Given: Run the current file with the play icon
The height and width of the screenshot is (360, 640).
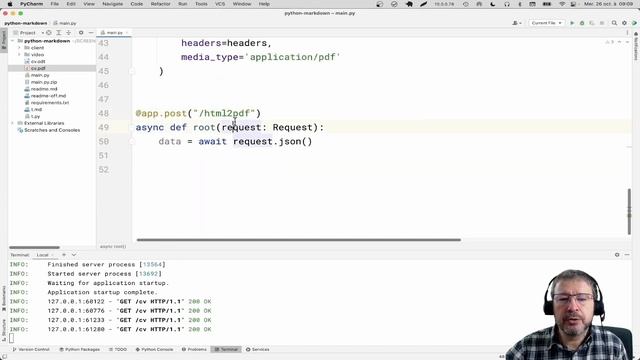Looking at the screenshot, I should click(x=572, y=23).
